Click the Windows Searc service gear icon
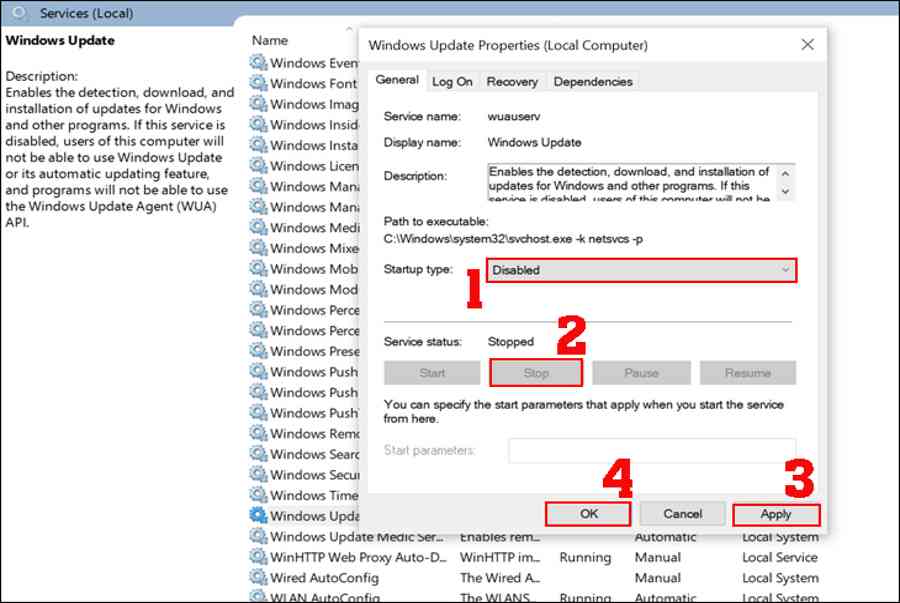Viewport: 900px width, 603px height. click(258, 454)
